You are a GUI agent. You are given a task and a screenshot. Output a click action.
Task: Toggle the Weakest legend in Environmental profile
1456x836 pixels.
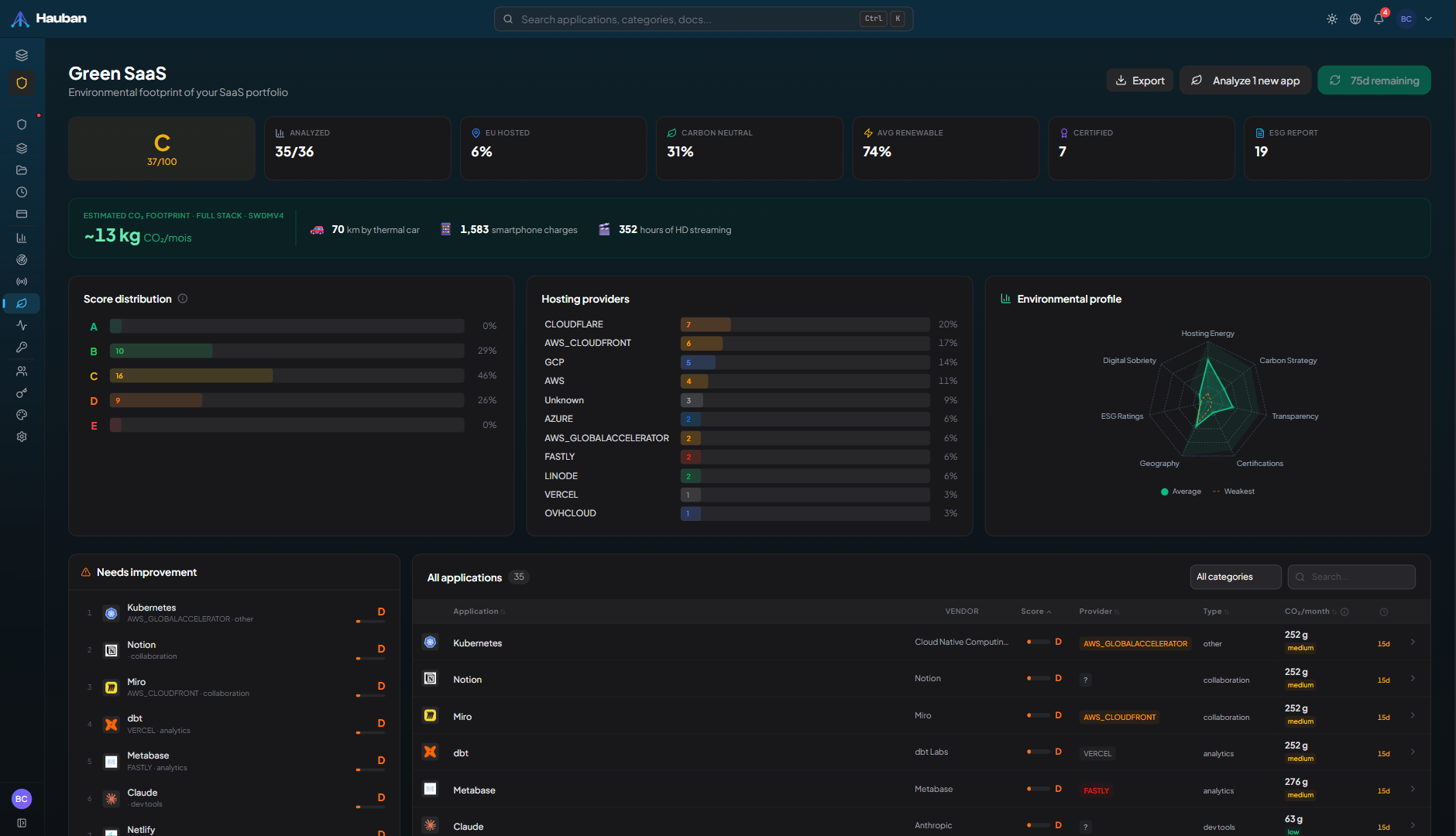pyautogui.click(x=1234, y=492)
